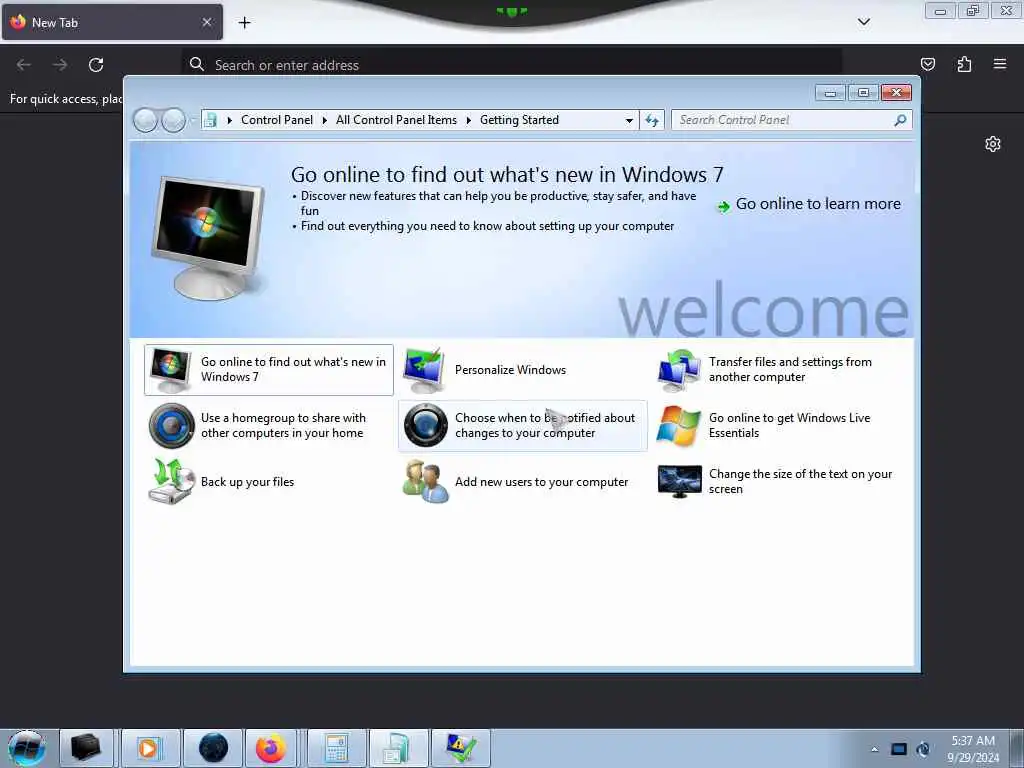
Task: Click the Back up your files icon
Action: 171,482
